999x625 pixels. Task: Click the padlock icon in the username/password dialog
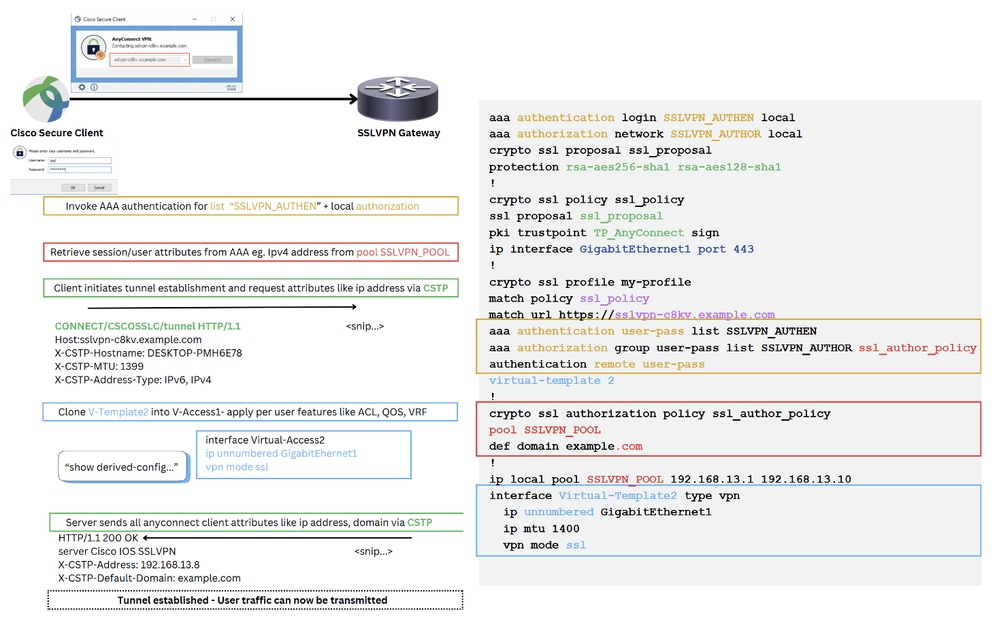tap(20, 153)
